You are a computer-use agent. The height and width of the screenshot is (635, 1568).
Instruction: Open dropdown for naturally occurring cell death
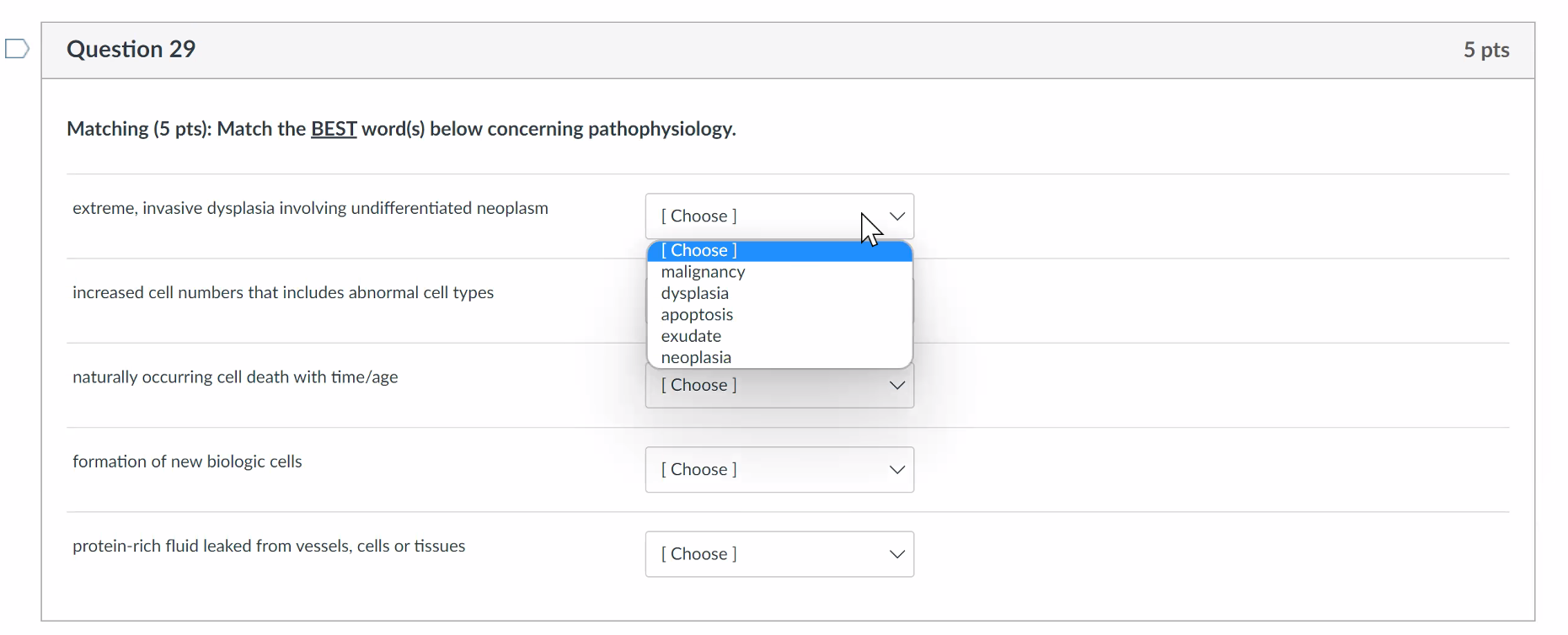click(779, 387)
